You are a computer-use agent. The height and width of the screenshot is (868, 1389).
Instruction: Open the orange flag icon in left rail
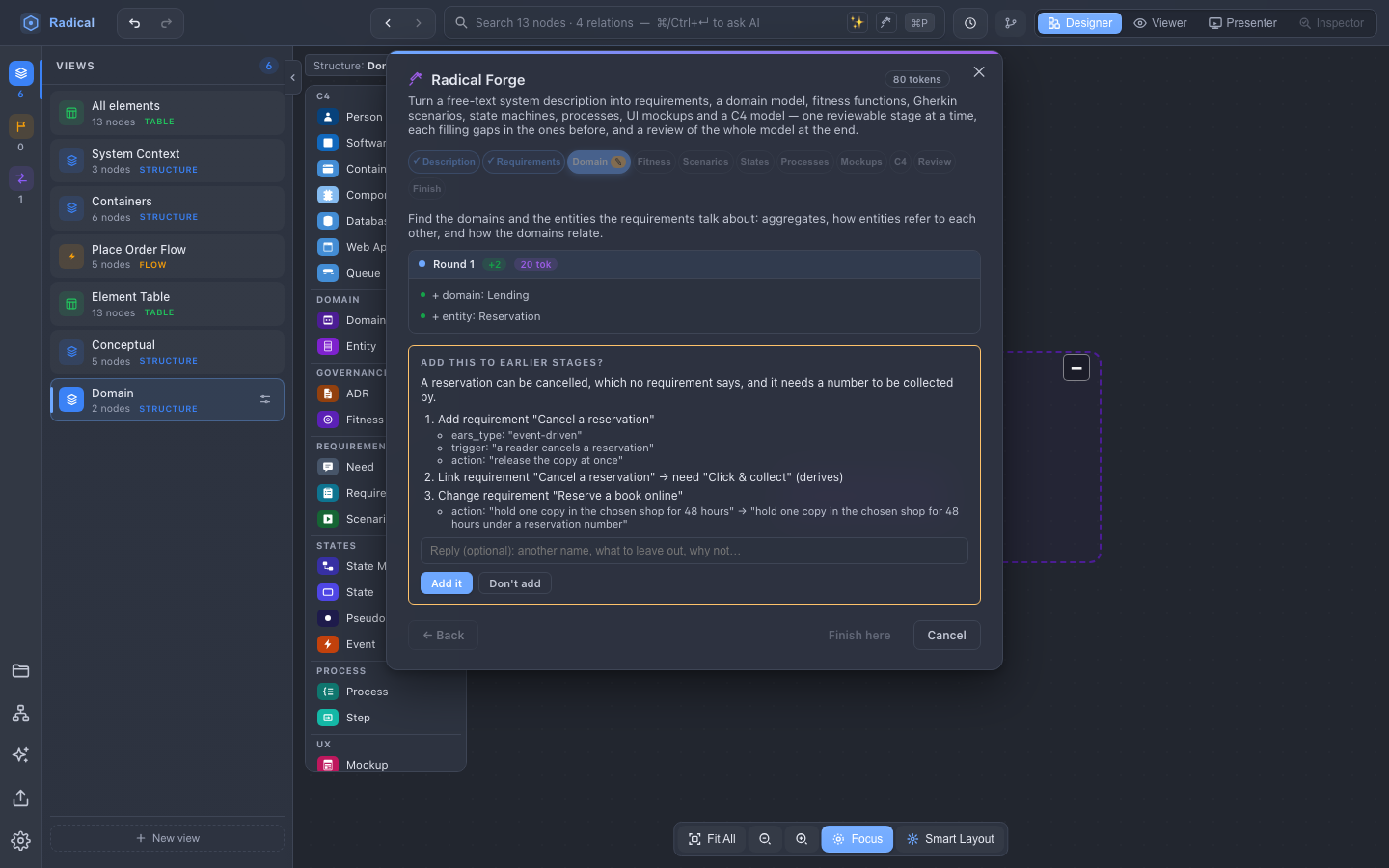coord(21,126)
